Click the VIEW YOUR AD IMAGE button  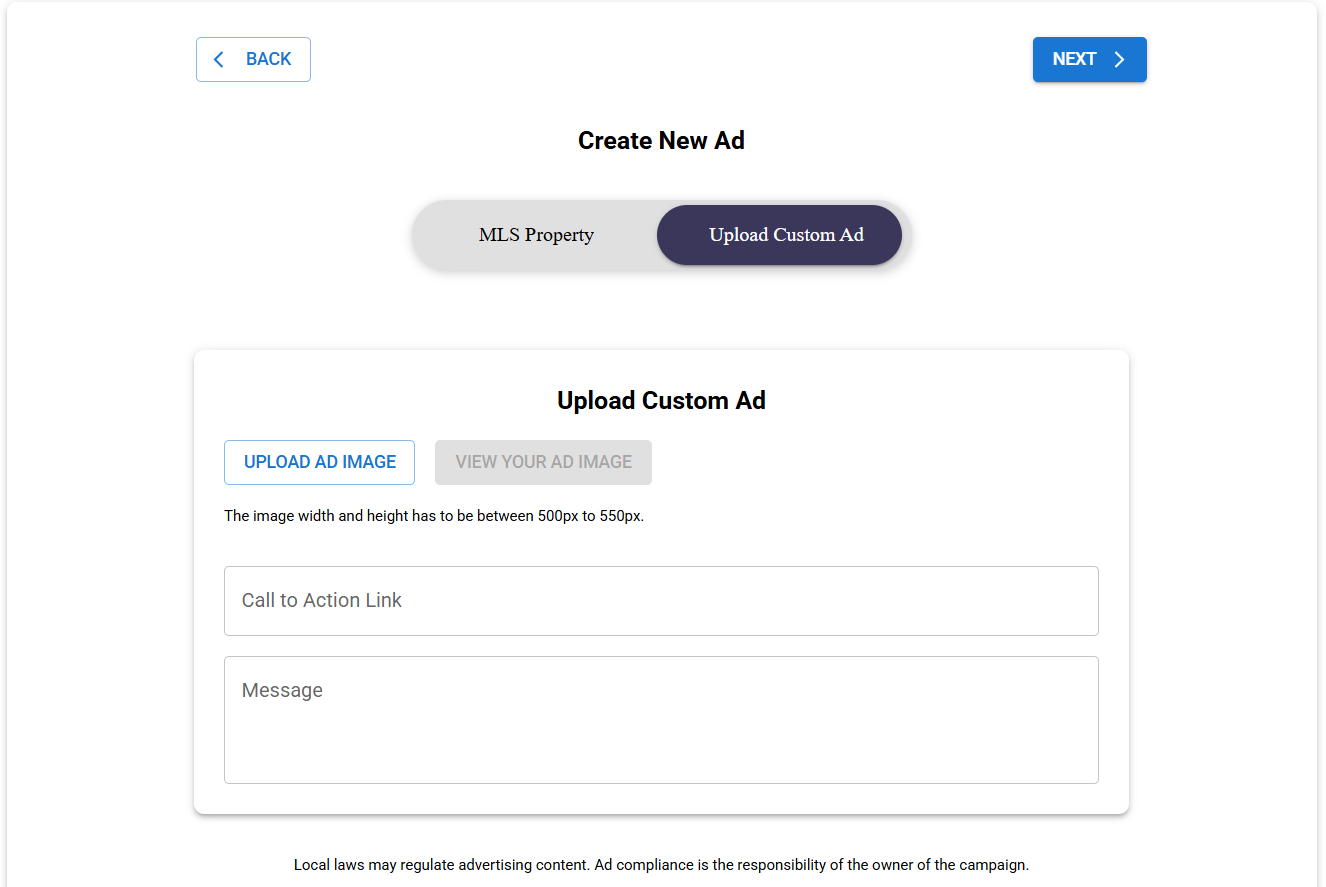tap(543, 462)
